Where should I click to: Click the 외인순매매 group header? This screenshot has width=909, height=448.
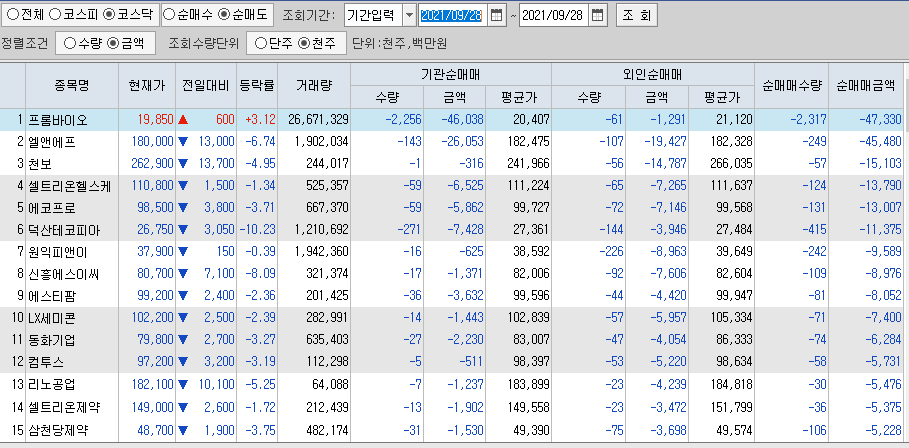pyautogui.click(x=652, y=74)
